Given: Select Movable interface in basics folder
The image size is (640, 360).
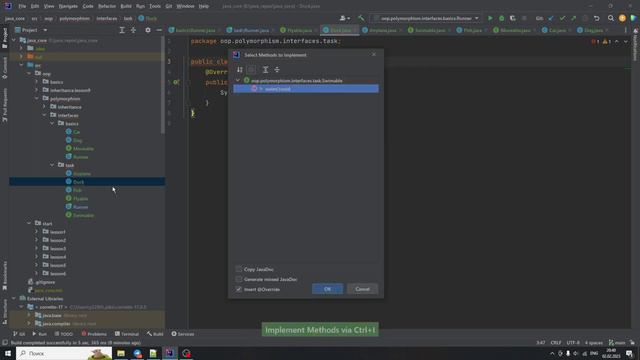Looking at the screenshot, I should [83, 149].
